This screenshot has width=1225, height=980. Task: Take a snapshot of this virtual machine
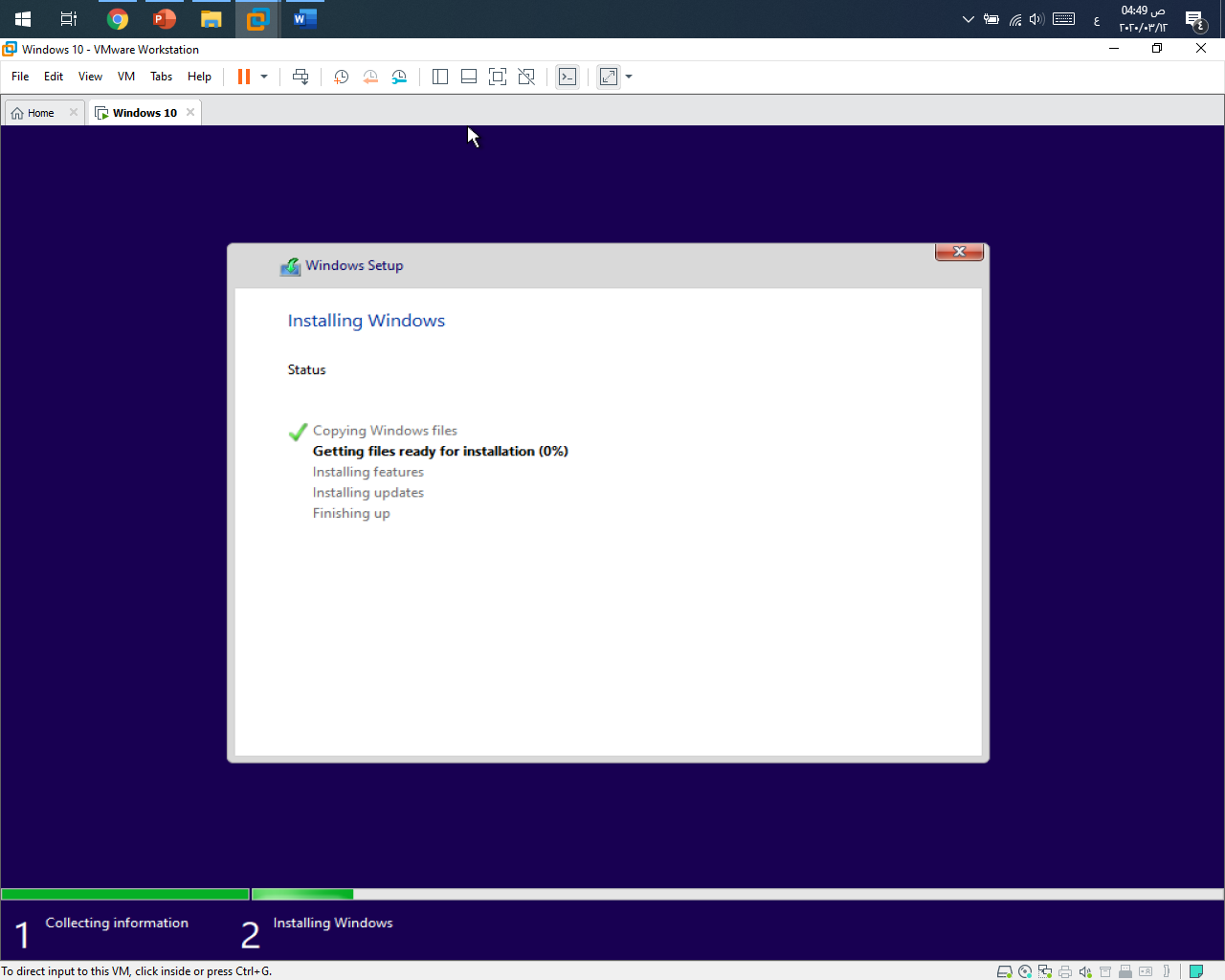click(x=341, y=77)
